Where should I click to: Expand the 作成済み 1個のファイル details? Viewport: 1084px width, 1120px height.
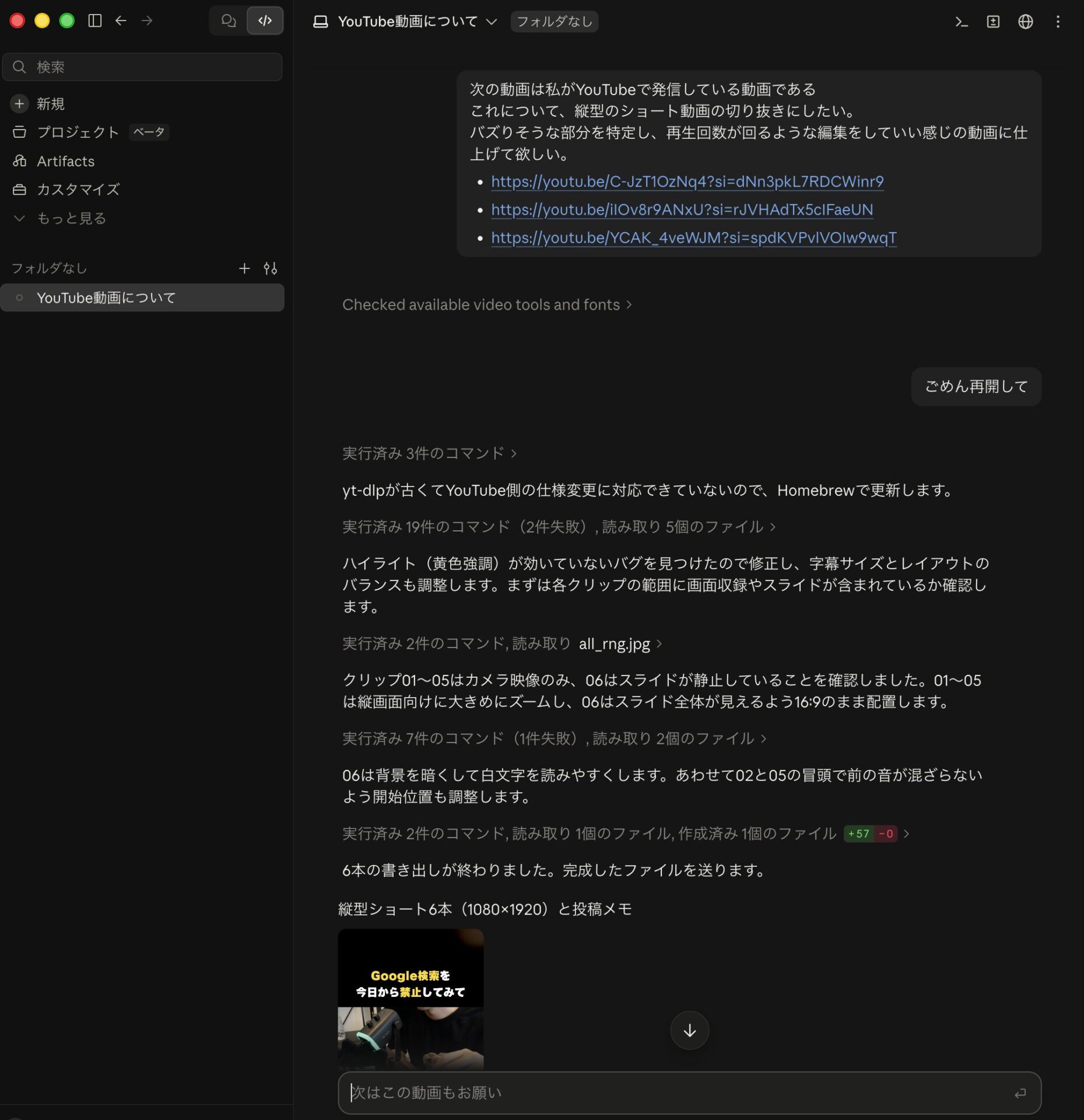pos(626,834)
